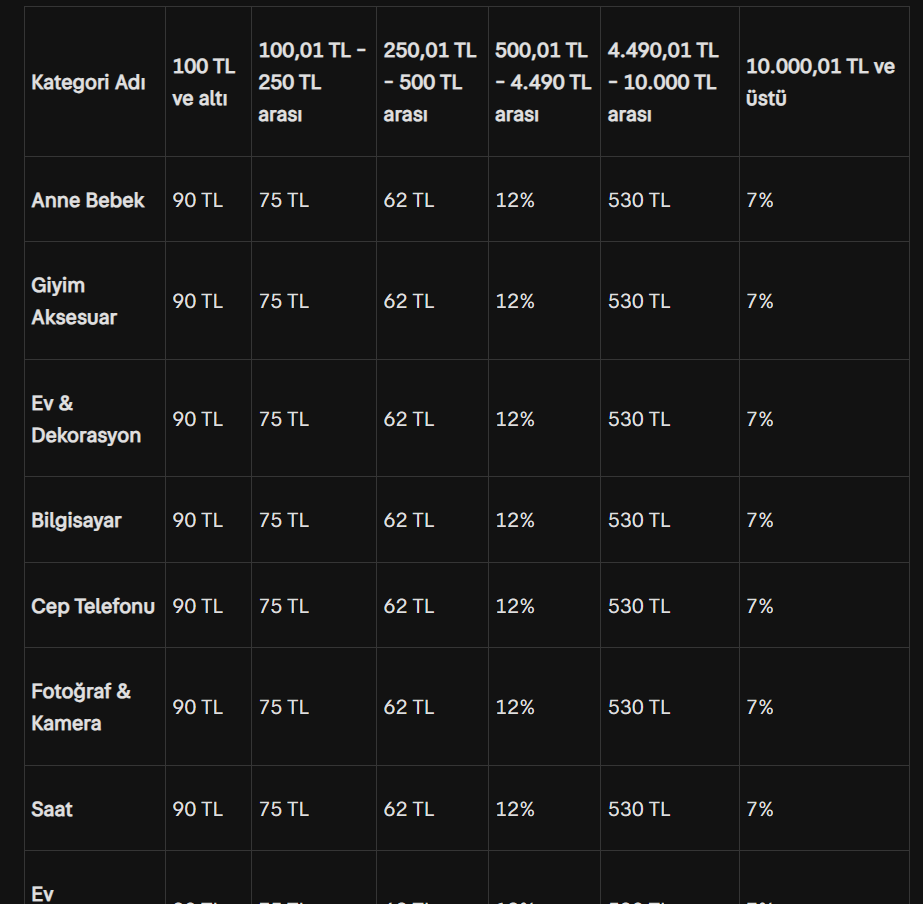The width and height of the screenshot is (923, 904).
Task: Click the 250,01 TL – 500 TL header
Action: [430, 82]
